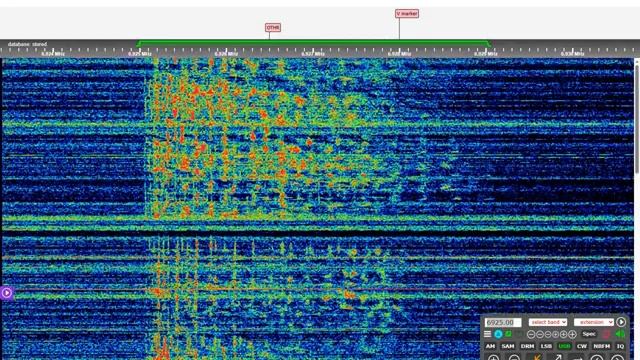Switch demodulation to AM mode
Screen dimensions: 640x360
click(490, 346)
